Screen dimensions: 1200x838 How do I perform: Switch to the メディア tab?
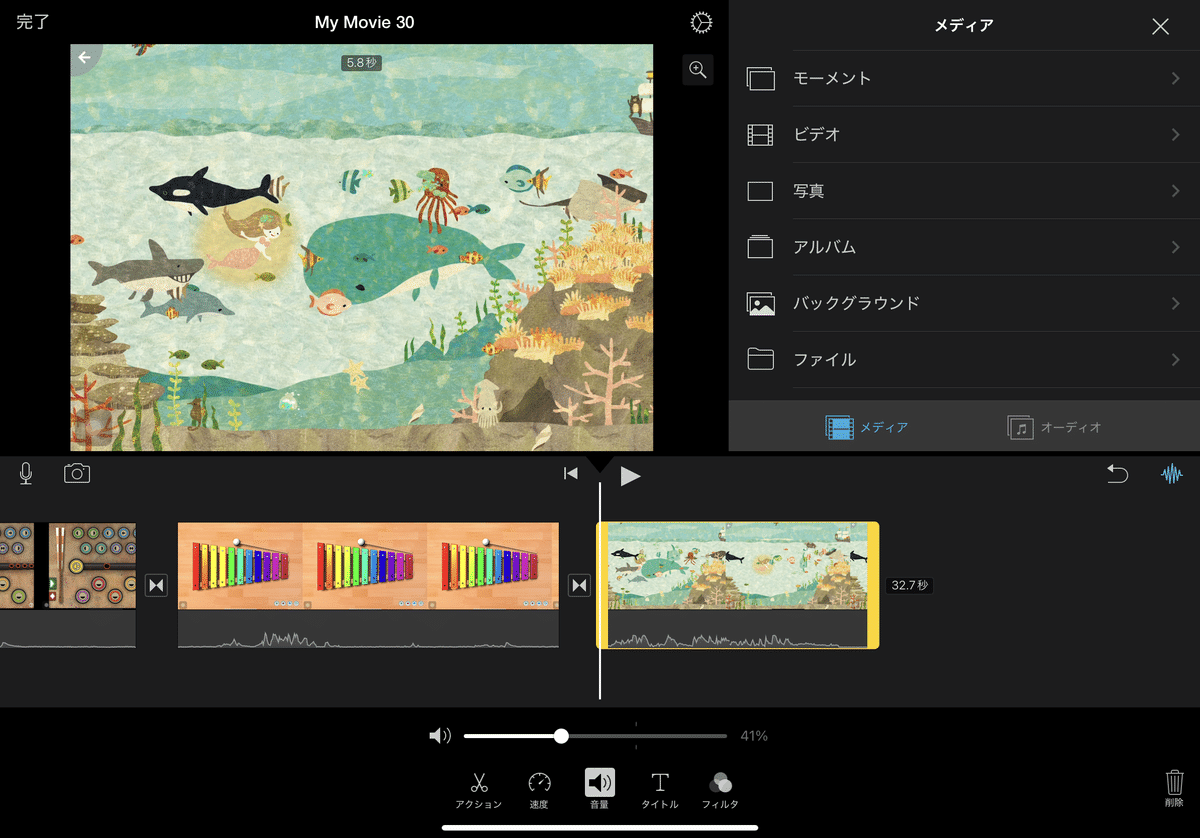point(867,428)
